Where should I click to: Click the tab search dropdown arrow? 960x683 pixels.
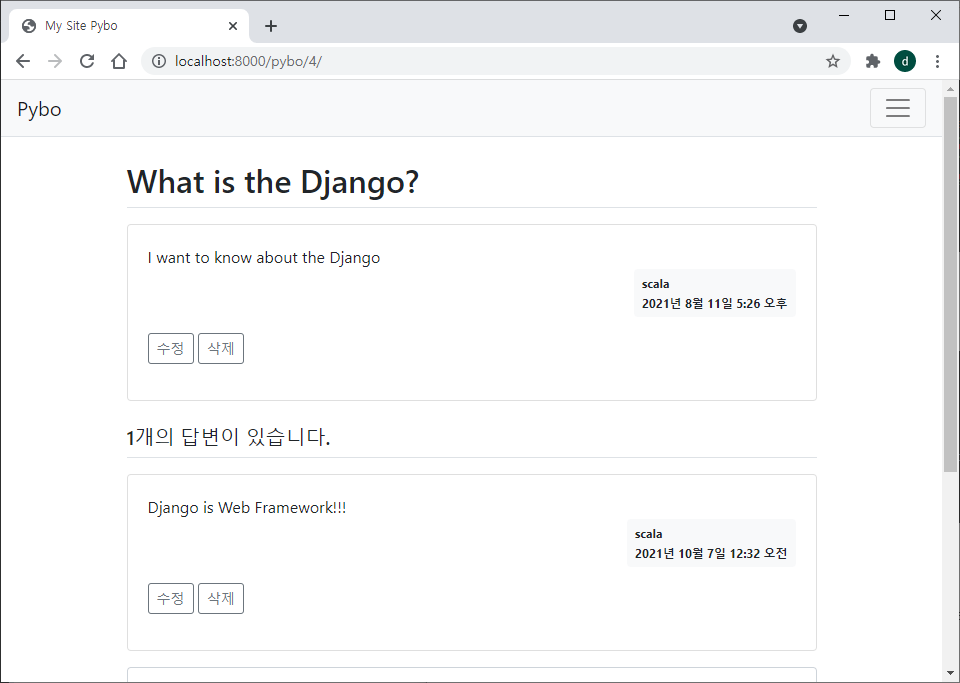[x=800, y=26]
